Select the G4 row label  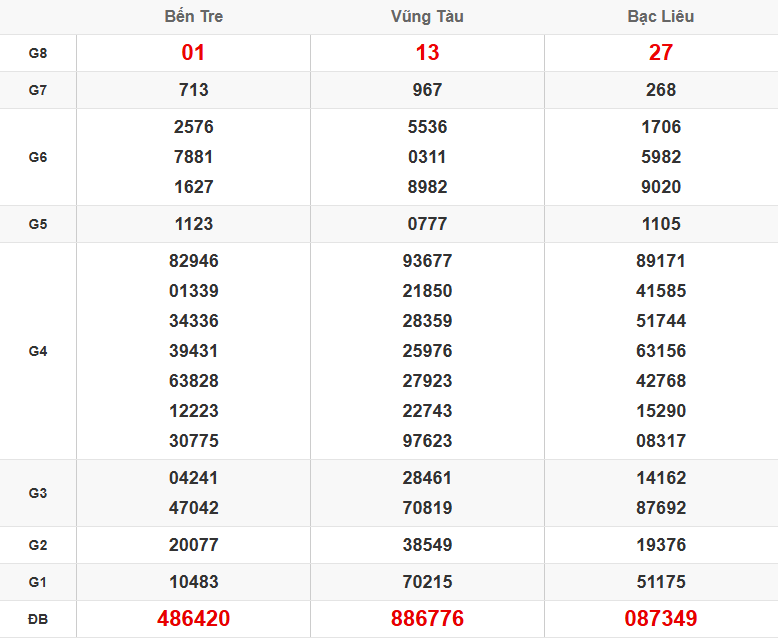tap(38, 351)
